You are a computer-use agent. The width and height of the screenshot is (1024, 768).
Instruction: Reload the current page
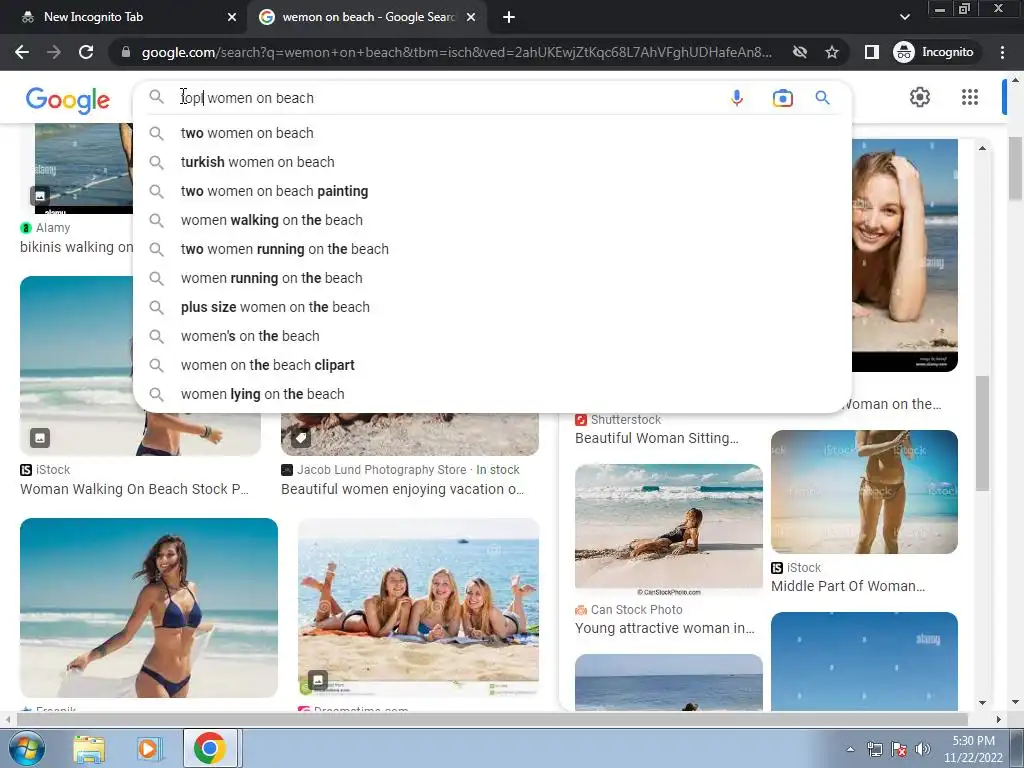coord(86,52)
